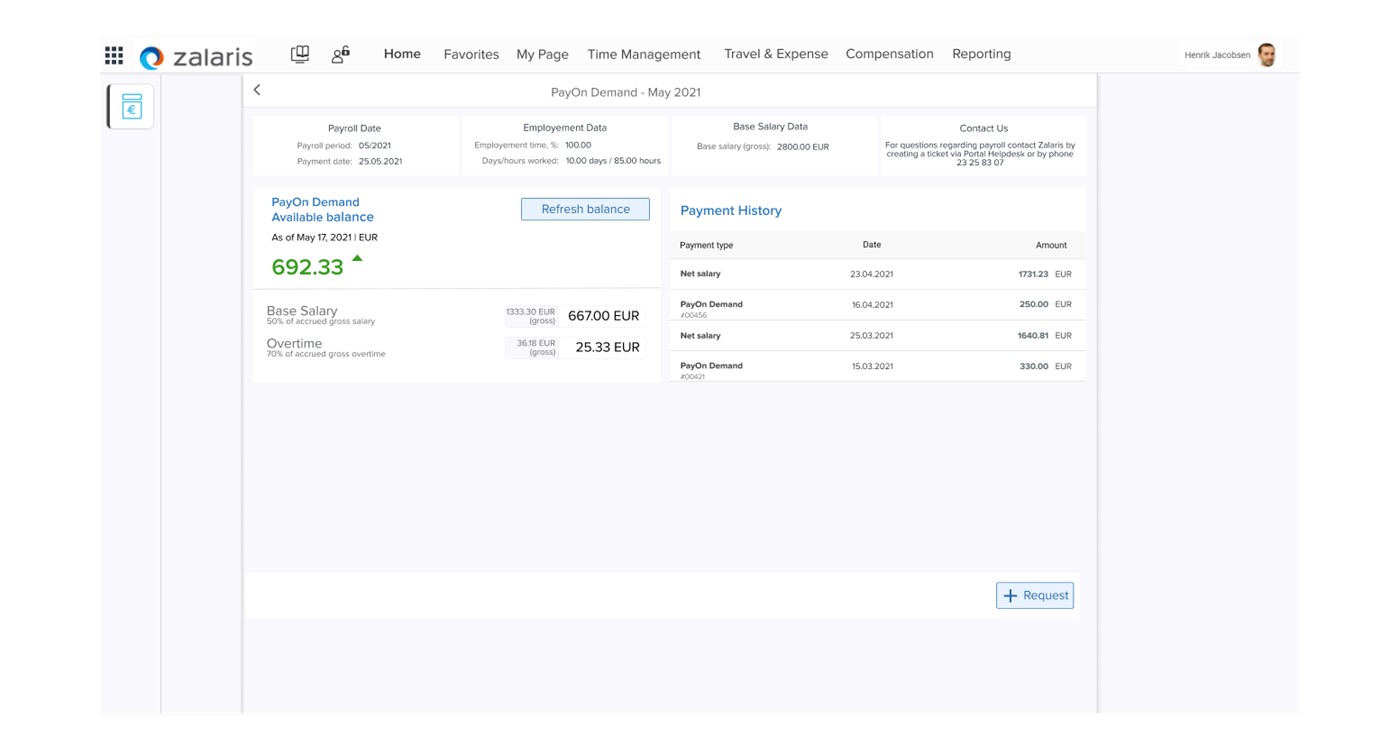Open Travel & Expense menu
The width and height of the screenshot is (1400, 750).
coord(776,54)
